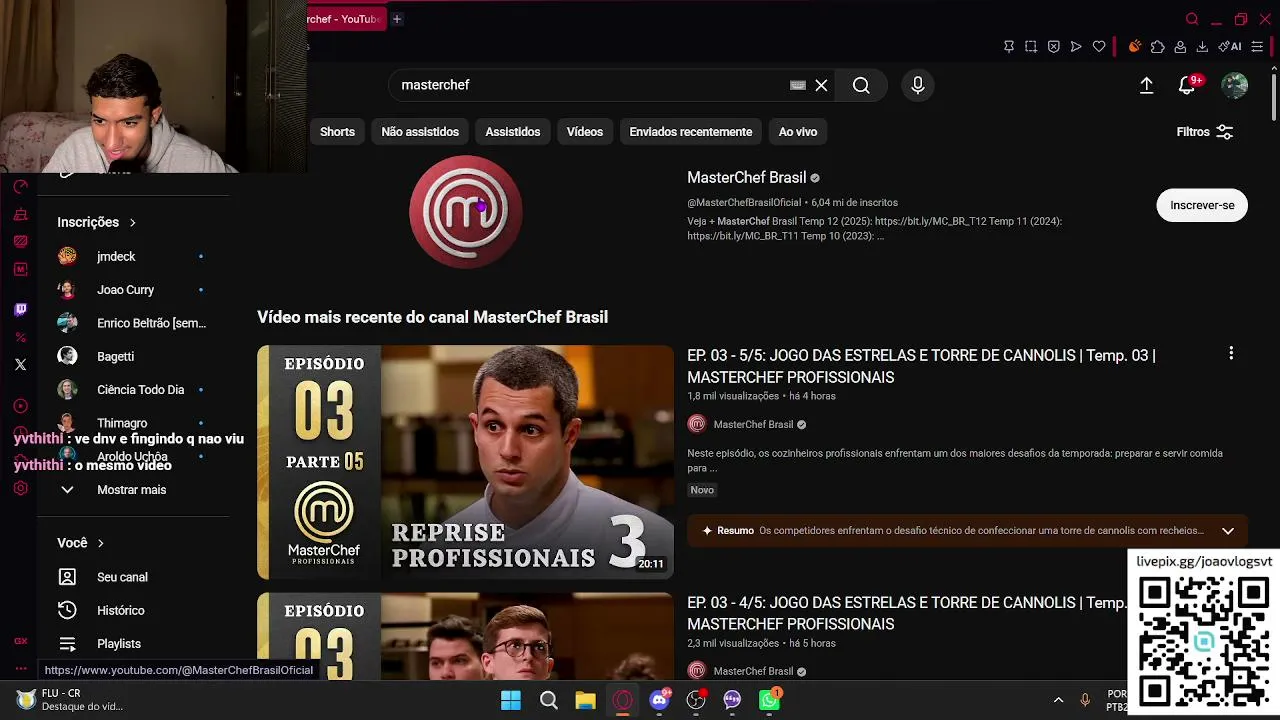The width and height of the screenshot is (1280, 720).
Task: Click the orange extension icon in toolbar
Action: coord(1134,46)
